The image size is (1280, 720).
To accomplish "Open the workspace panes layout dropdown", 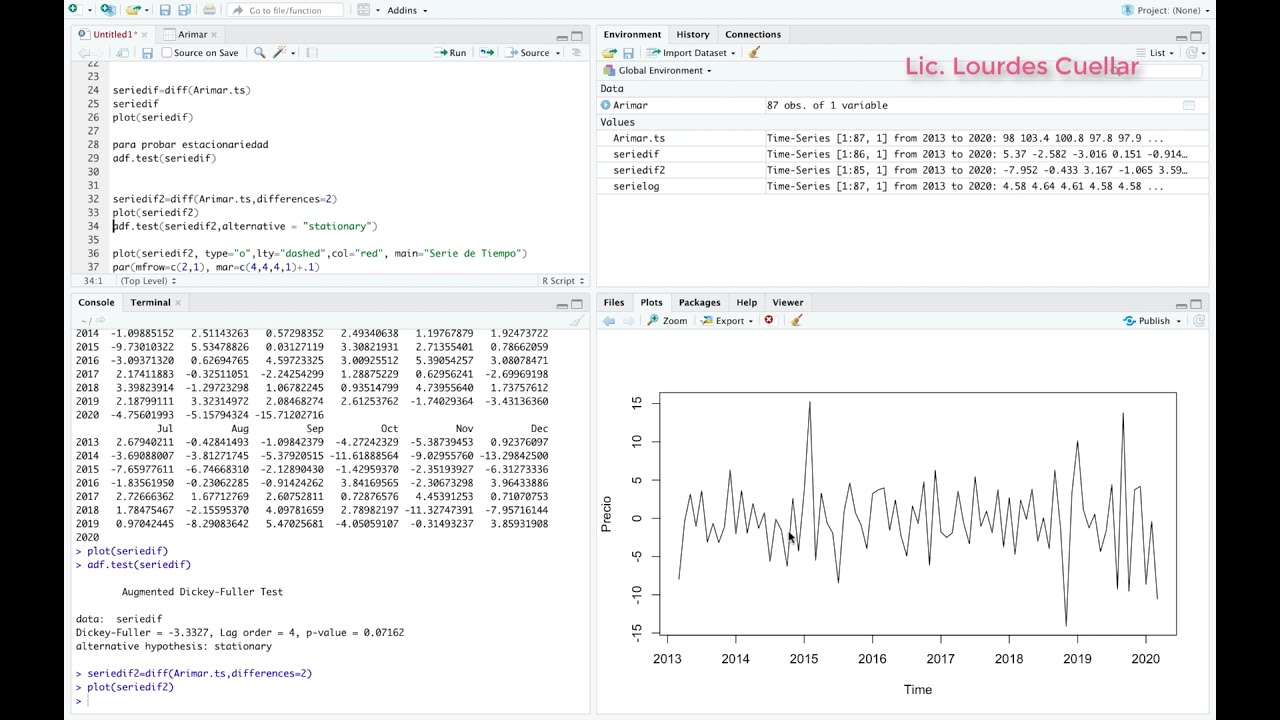I will click(x=367, y=10).
